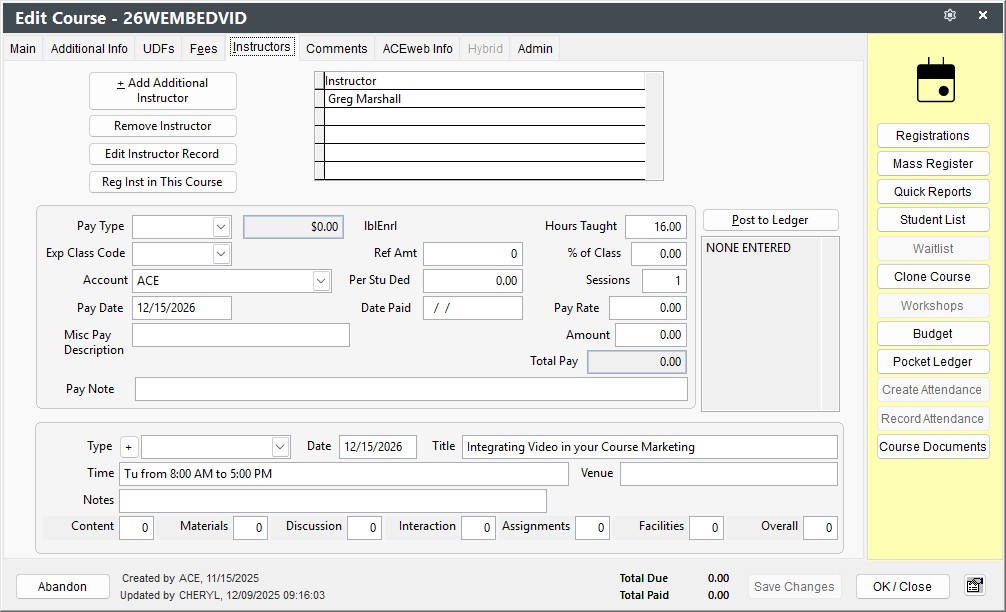Click Remove Instructor button
The width and height of the screenshot is (1006, 612).
coord(163,126)
